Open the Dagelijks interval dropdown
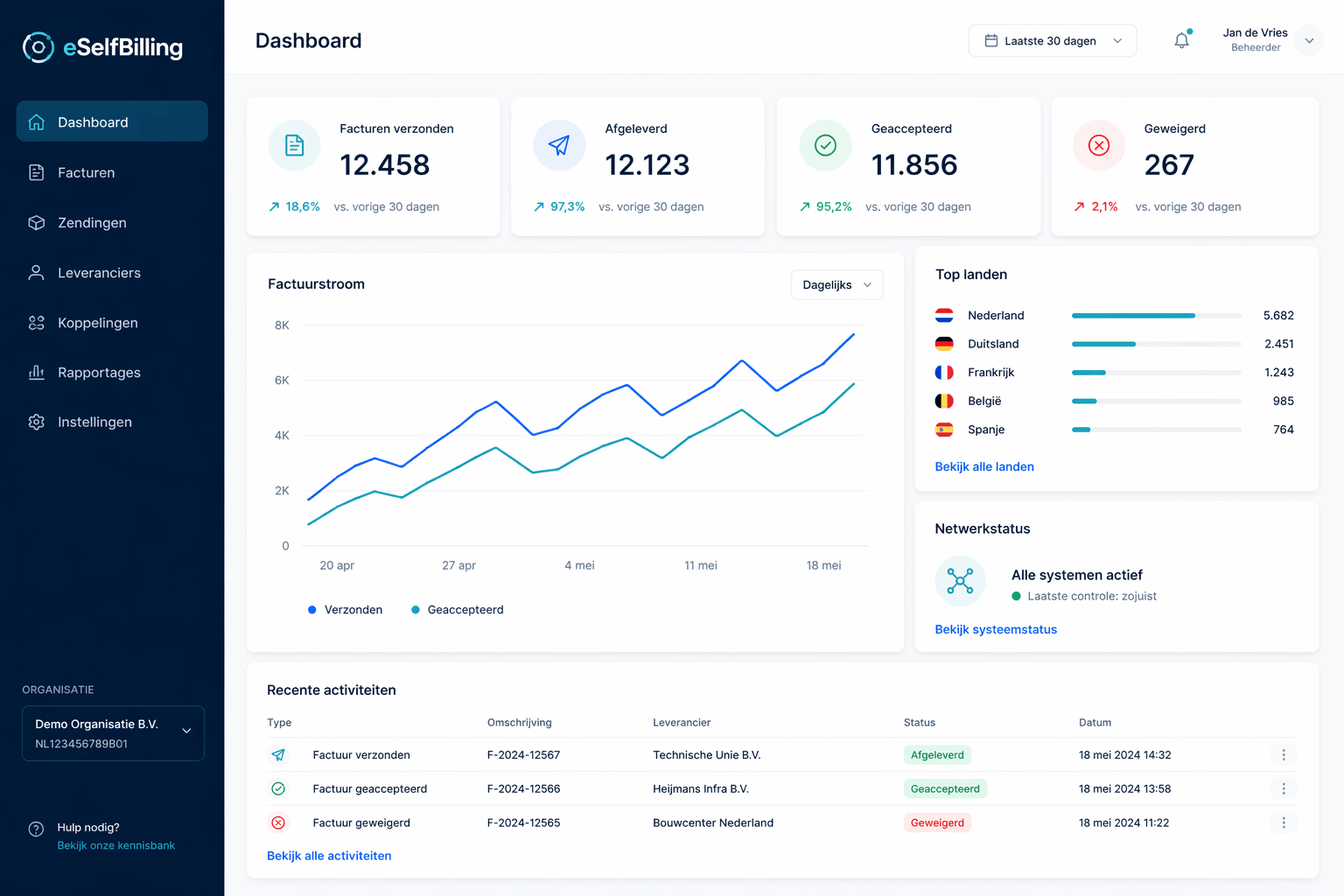This screenshot has height=896, width=1344. tap(837, 284)
